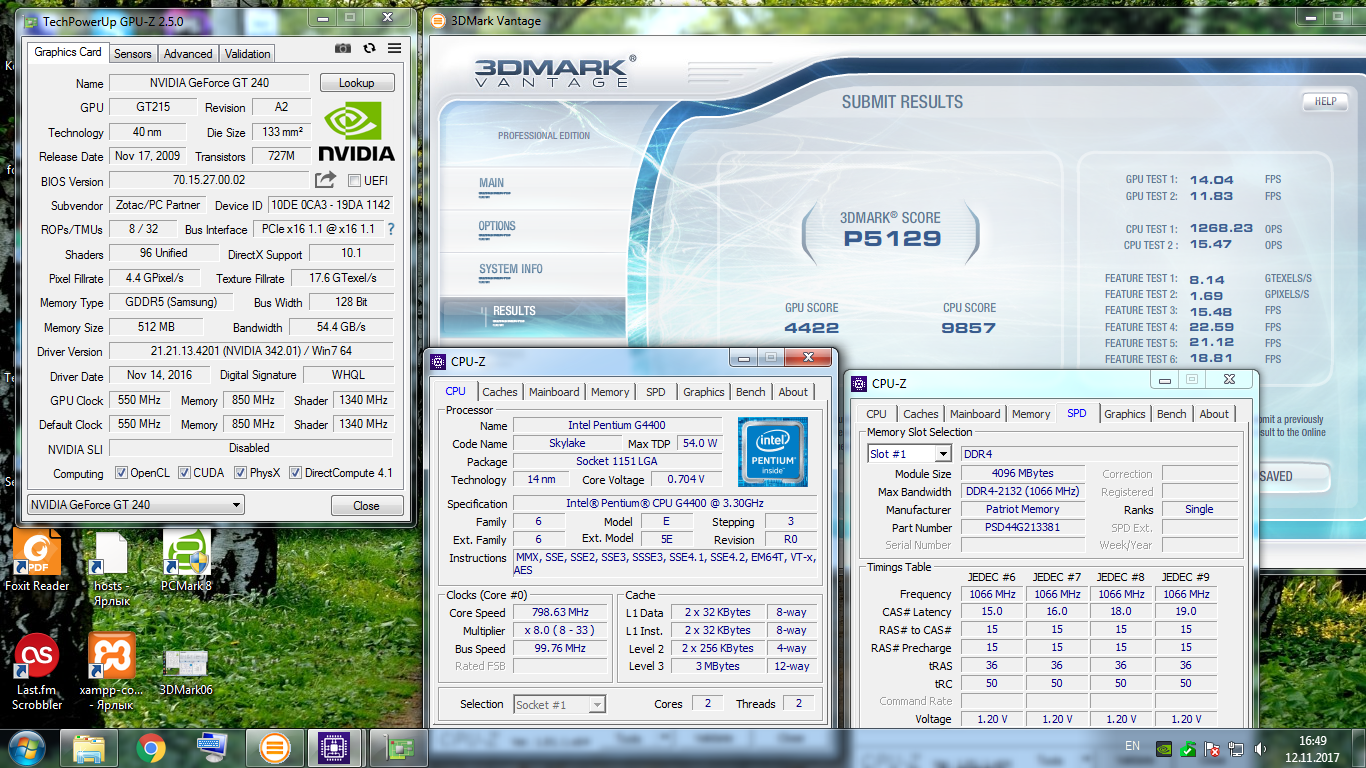Take a GPU-Z screenshot with camera icon
1366x768 pixels.
343,49
